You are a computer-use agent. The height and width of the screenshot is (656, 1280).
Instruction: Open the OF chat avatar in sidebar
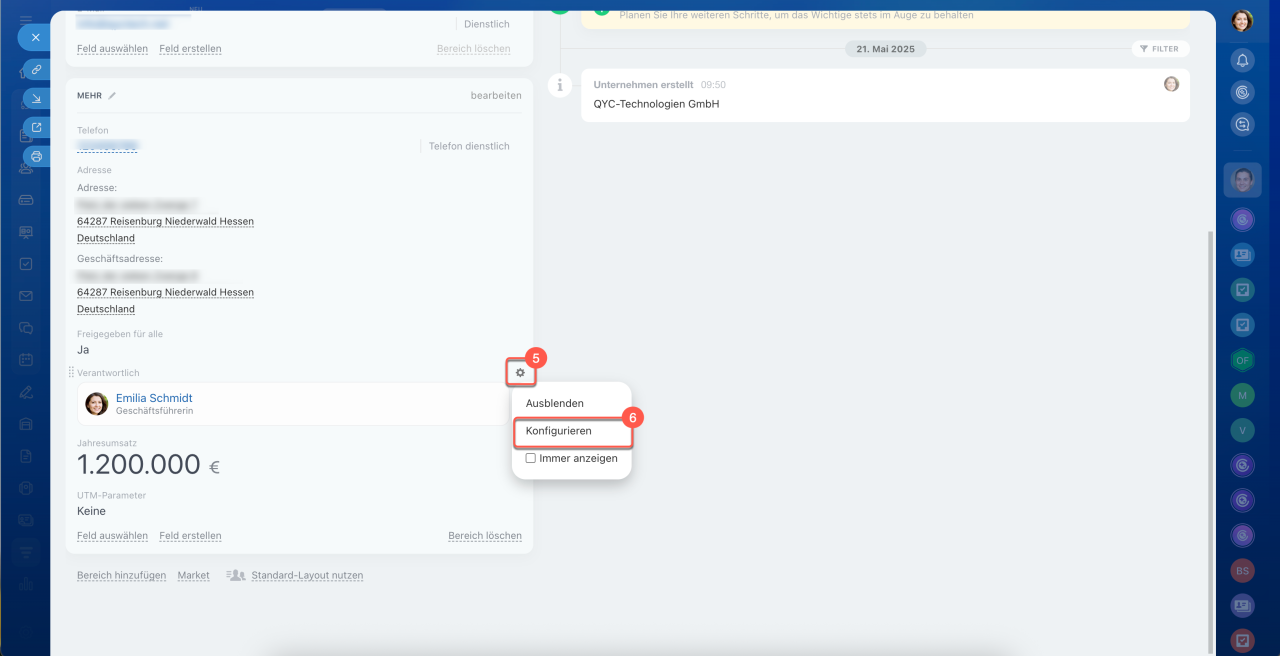coord(1242,360)
